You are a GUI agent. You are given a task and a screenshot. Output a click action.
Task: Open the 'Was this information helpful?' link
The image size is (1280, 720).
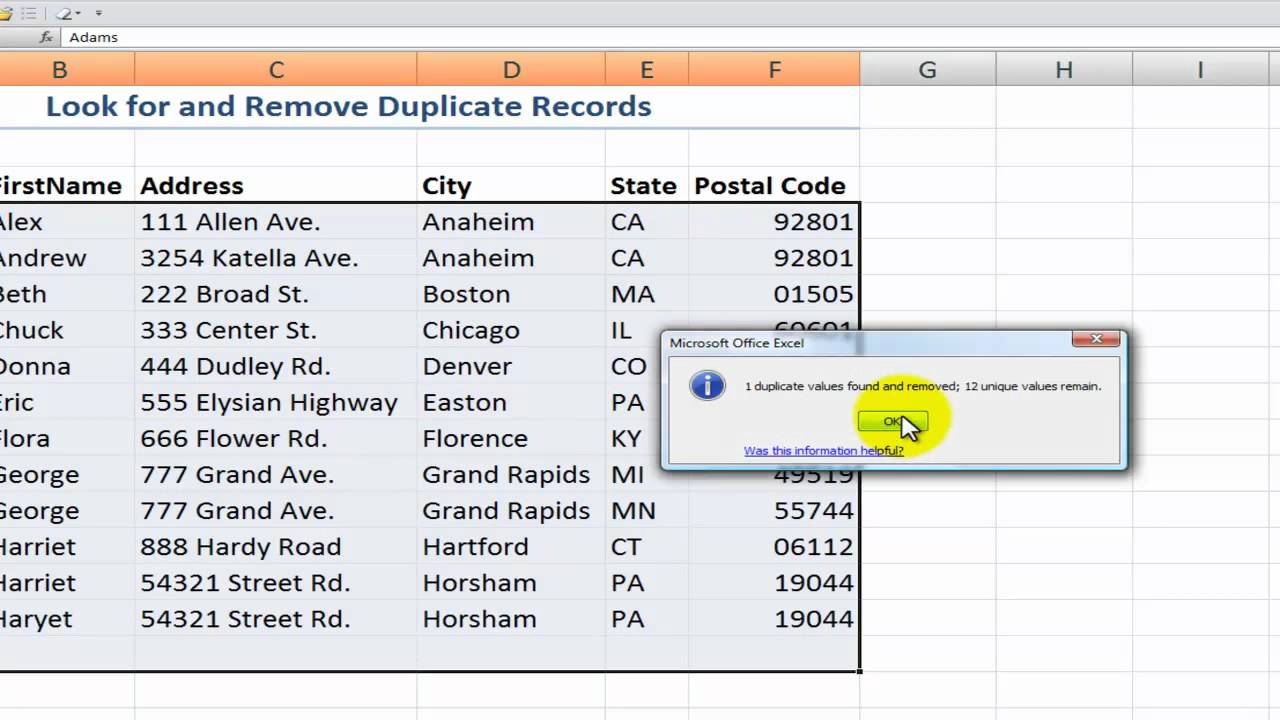[x=823, y=451]
